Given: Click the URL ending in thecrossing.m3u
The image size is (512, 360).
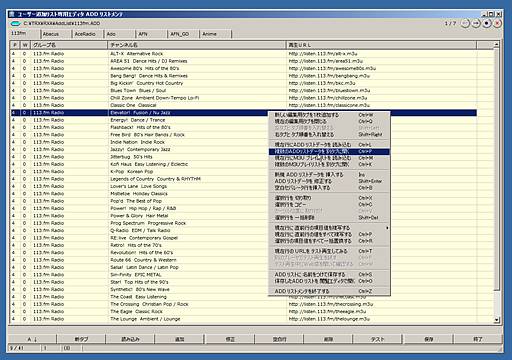Looking at the screenshot, I should pyautogui.click(x=331, y=304).
